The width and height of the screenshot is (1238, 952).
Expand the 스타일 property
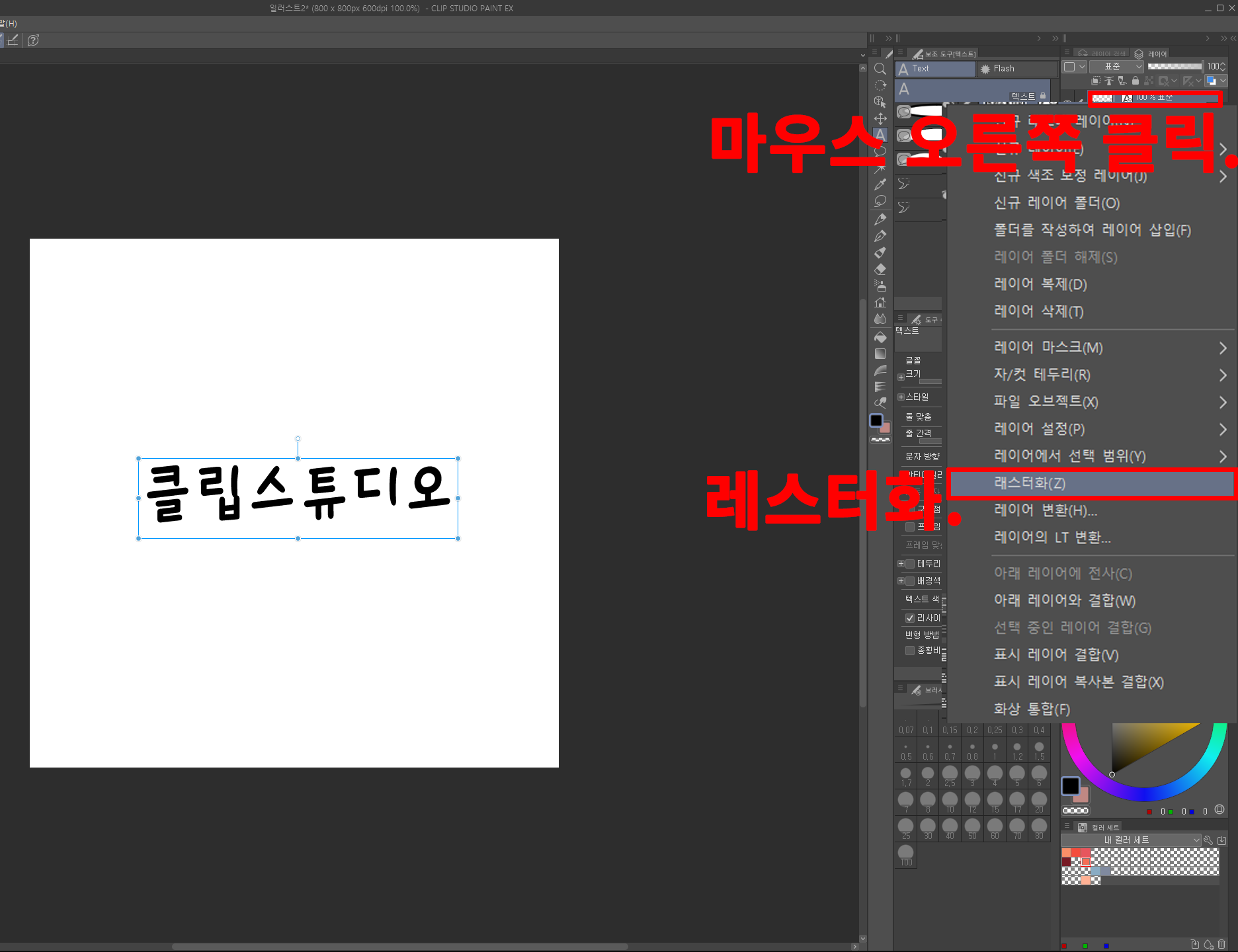pos(901,397)
